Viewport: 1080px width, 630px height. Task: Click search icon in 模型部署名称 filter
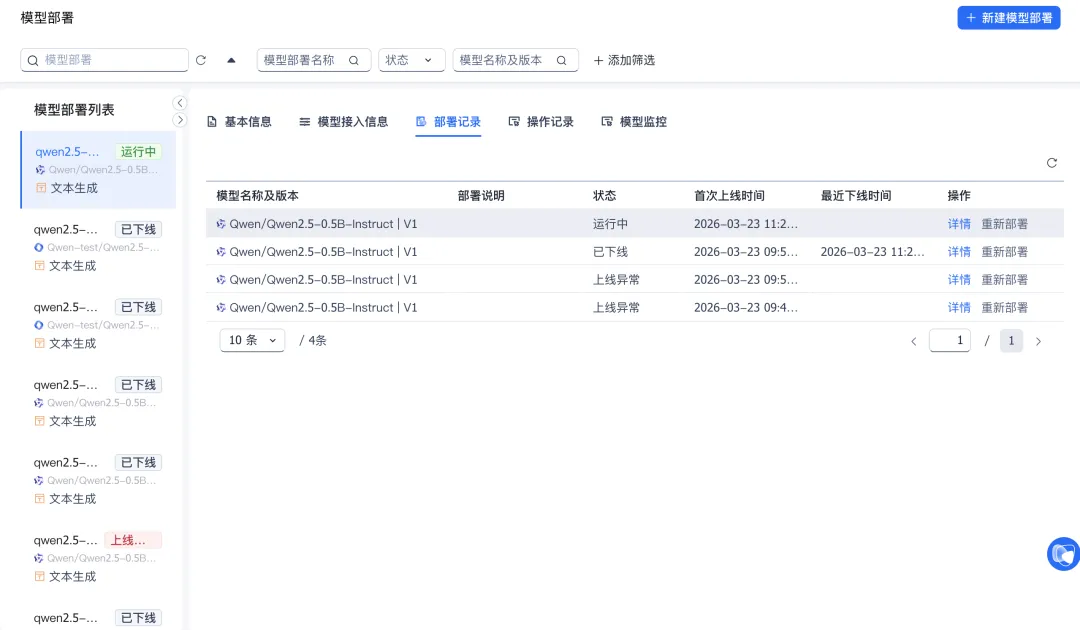pyautogui.click(x=354, y=60)
